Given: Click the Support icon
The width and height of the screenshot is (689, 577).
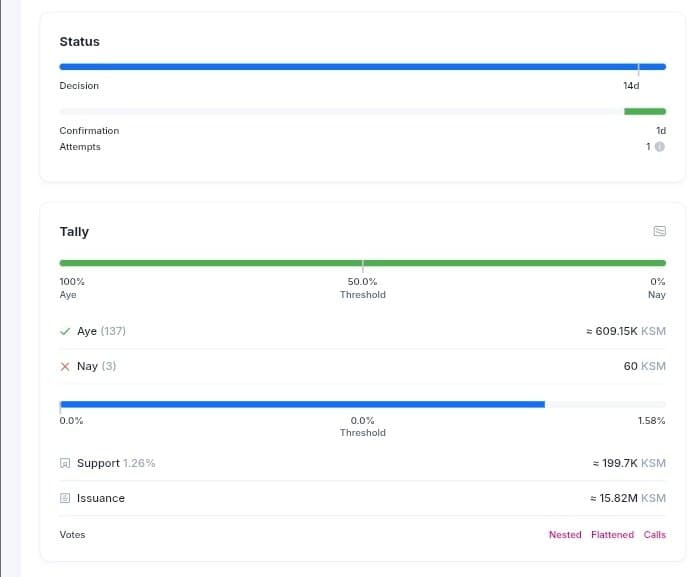Looking at the screenshot, I should point(65,463).
